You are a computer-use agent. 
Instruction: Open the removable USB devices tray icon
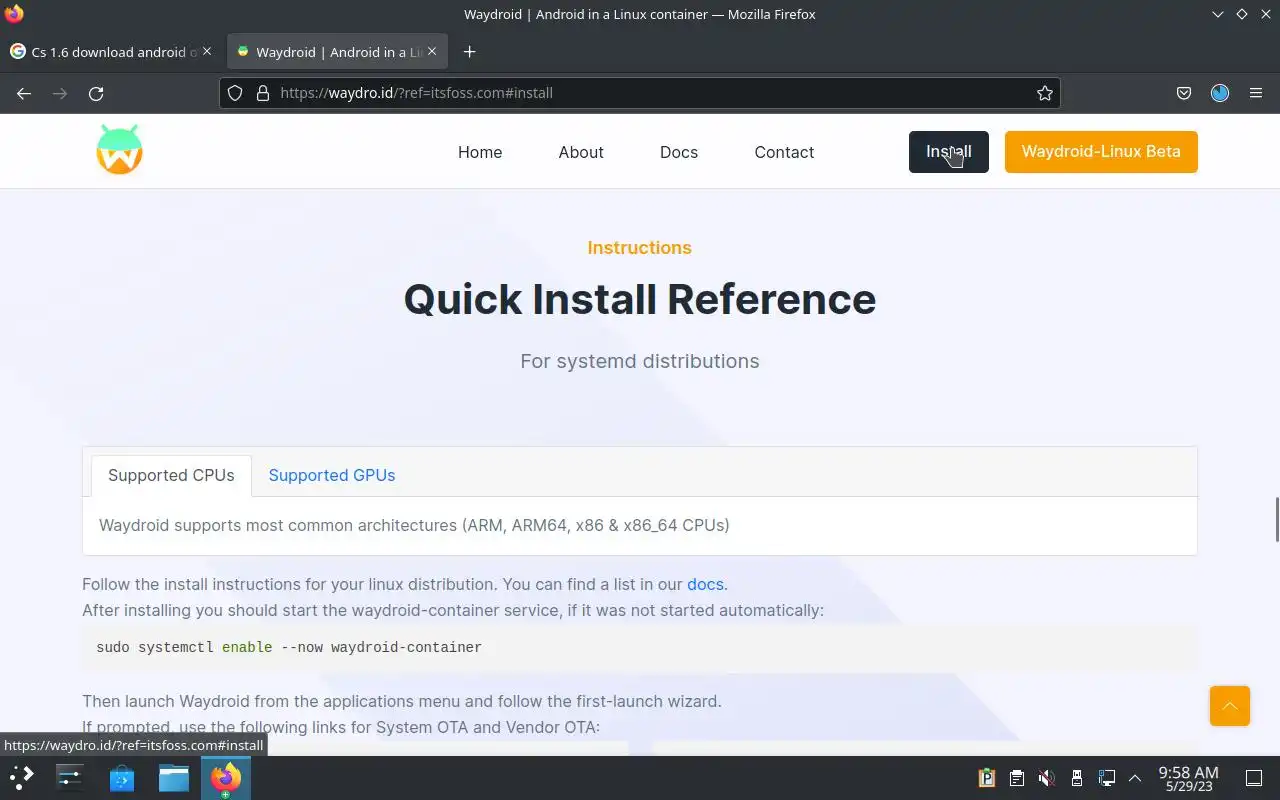click(1076, 778)
